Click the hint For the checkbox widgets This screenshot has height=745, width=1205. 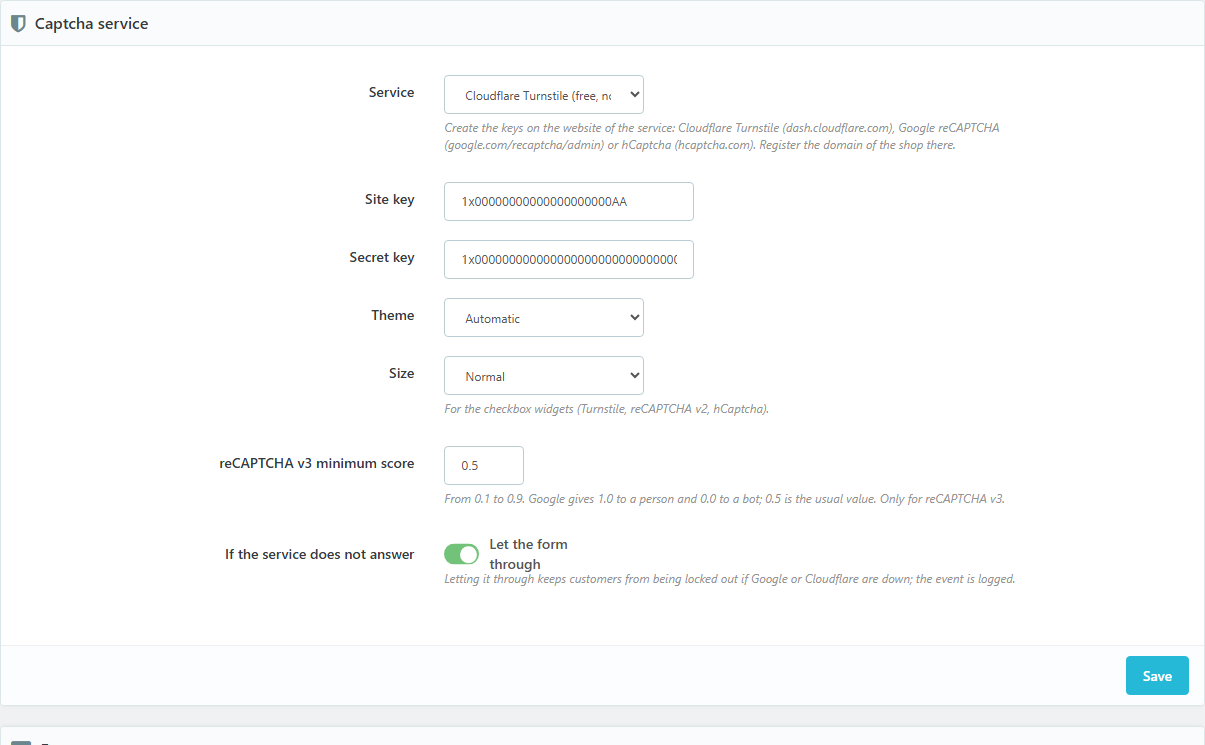tap(606, 409)
